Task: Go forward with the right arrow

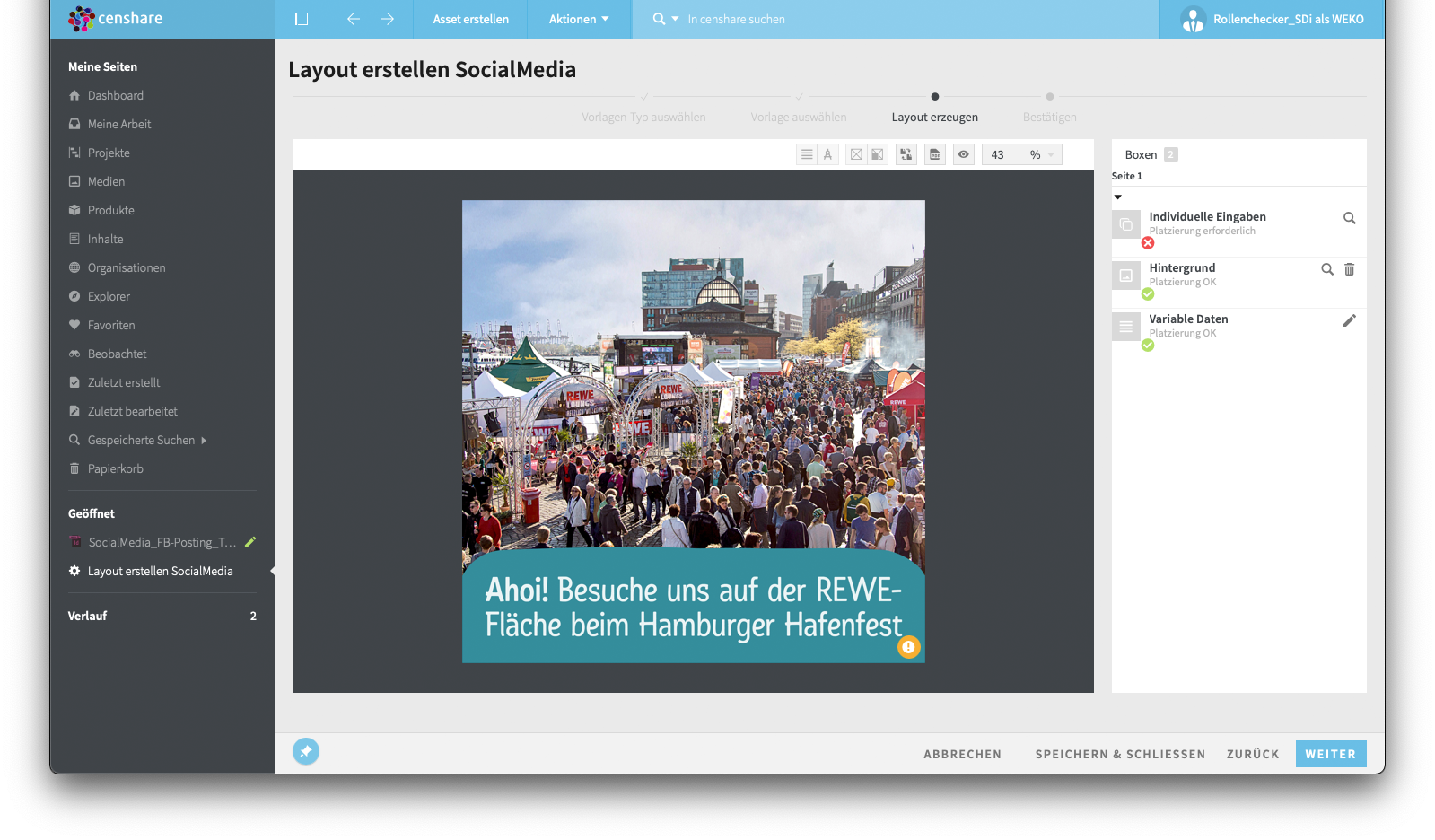Action: pyautogui.click(x=388, y=19)
